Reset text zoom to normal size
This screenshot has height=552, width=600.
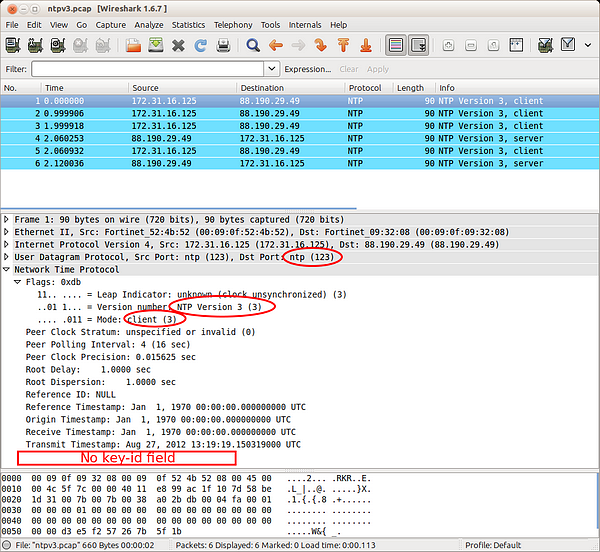(494, 46)
